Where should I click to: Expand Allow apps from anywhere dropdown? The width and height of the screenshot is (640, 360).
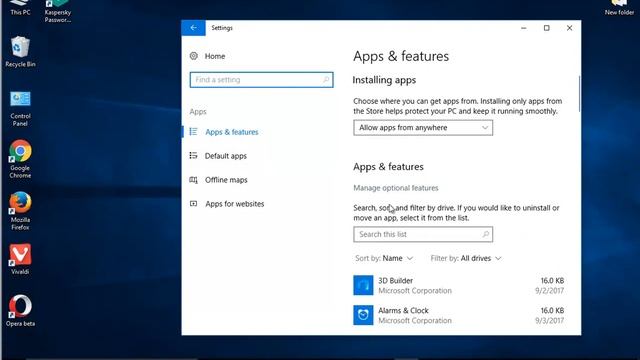423,128
